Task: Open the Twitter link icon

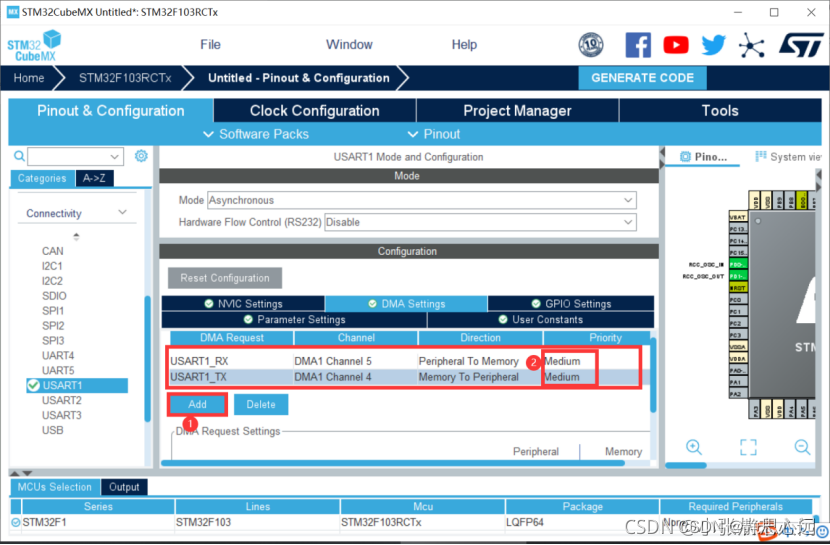Action: [x=714, y=45]
